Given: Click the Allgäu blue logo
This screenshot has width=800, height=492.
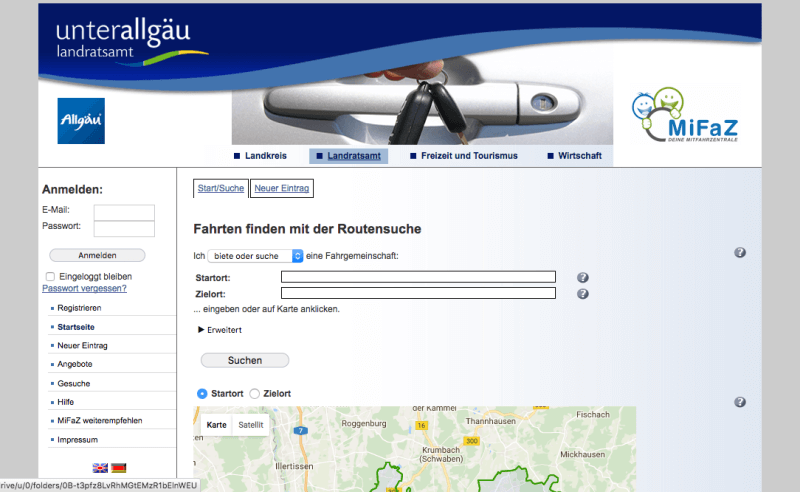Looking at the screenshot, I should [81, 121].
